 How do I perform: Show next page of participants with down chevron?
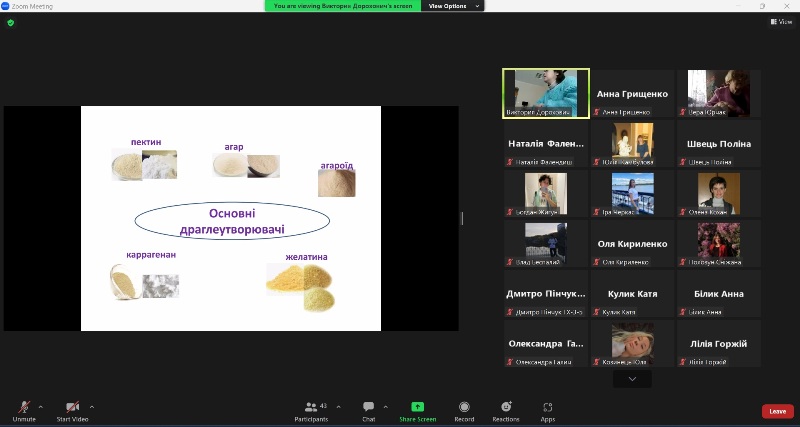632,379
